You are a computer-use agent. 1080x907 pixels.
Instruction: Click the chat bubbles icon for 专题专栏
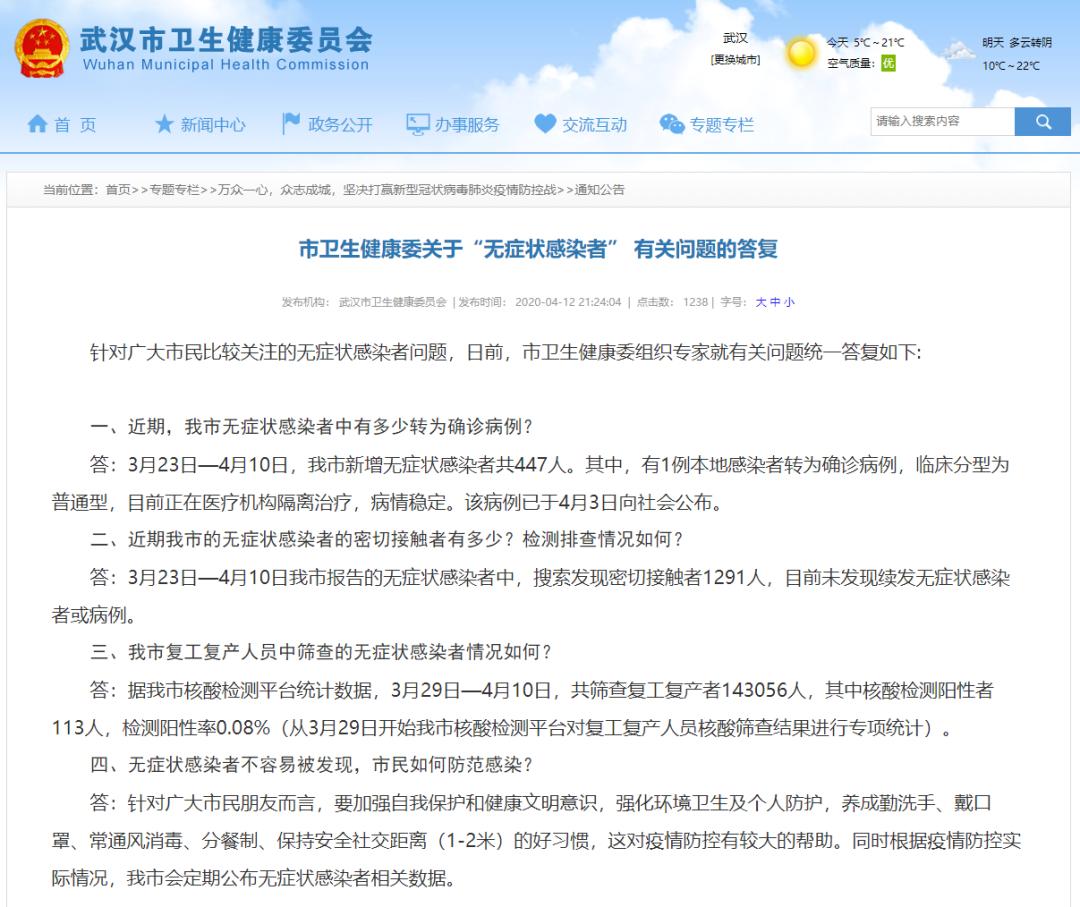coord(671,124)
